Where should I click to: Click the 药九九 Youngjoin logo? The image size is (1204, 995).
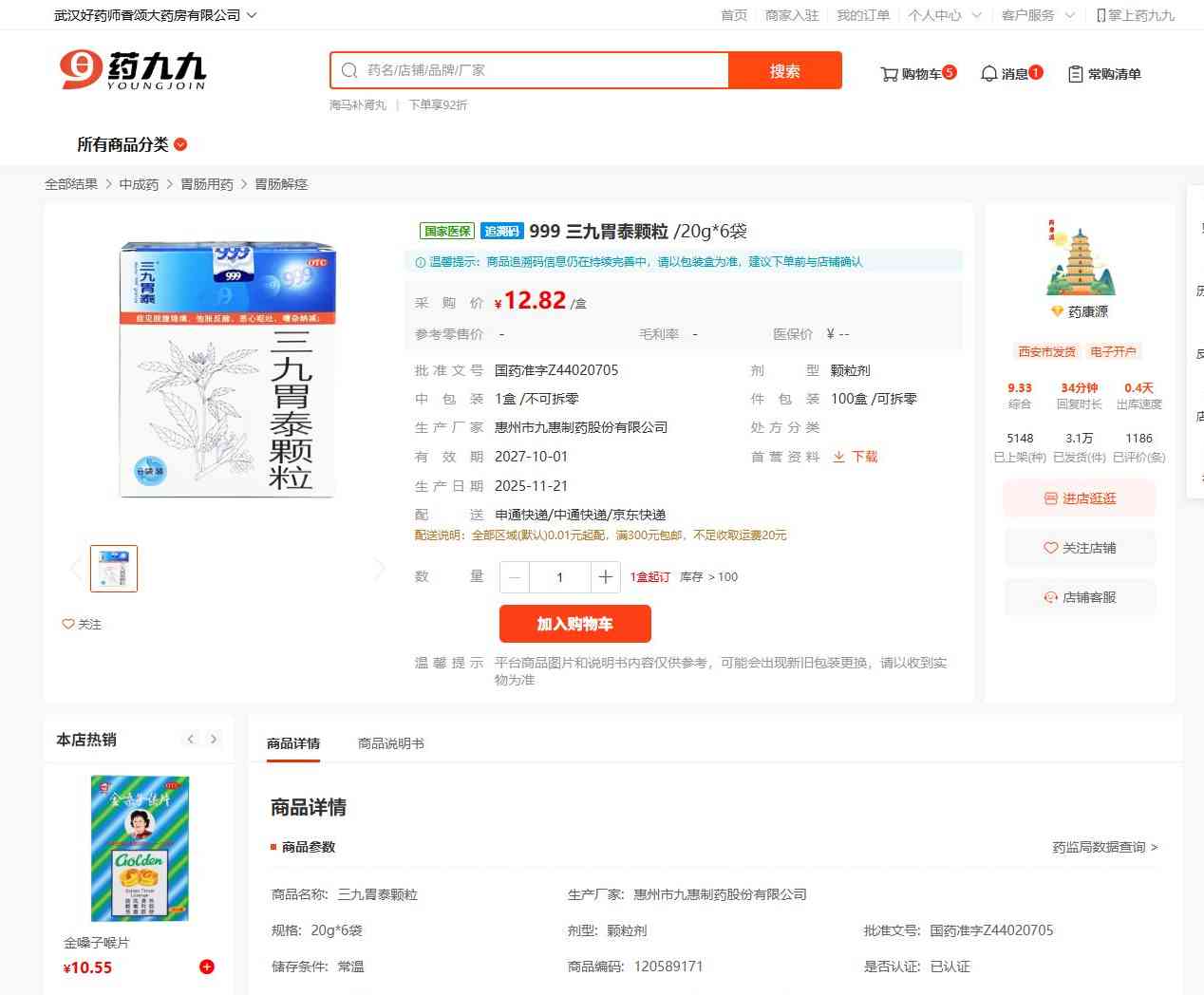pos(132,70)
